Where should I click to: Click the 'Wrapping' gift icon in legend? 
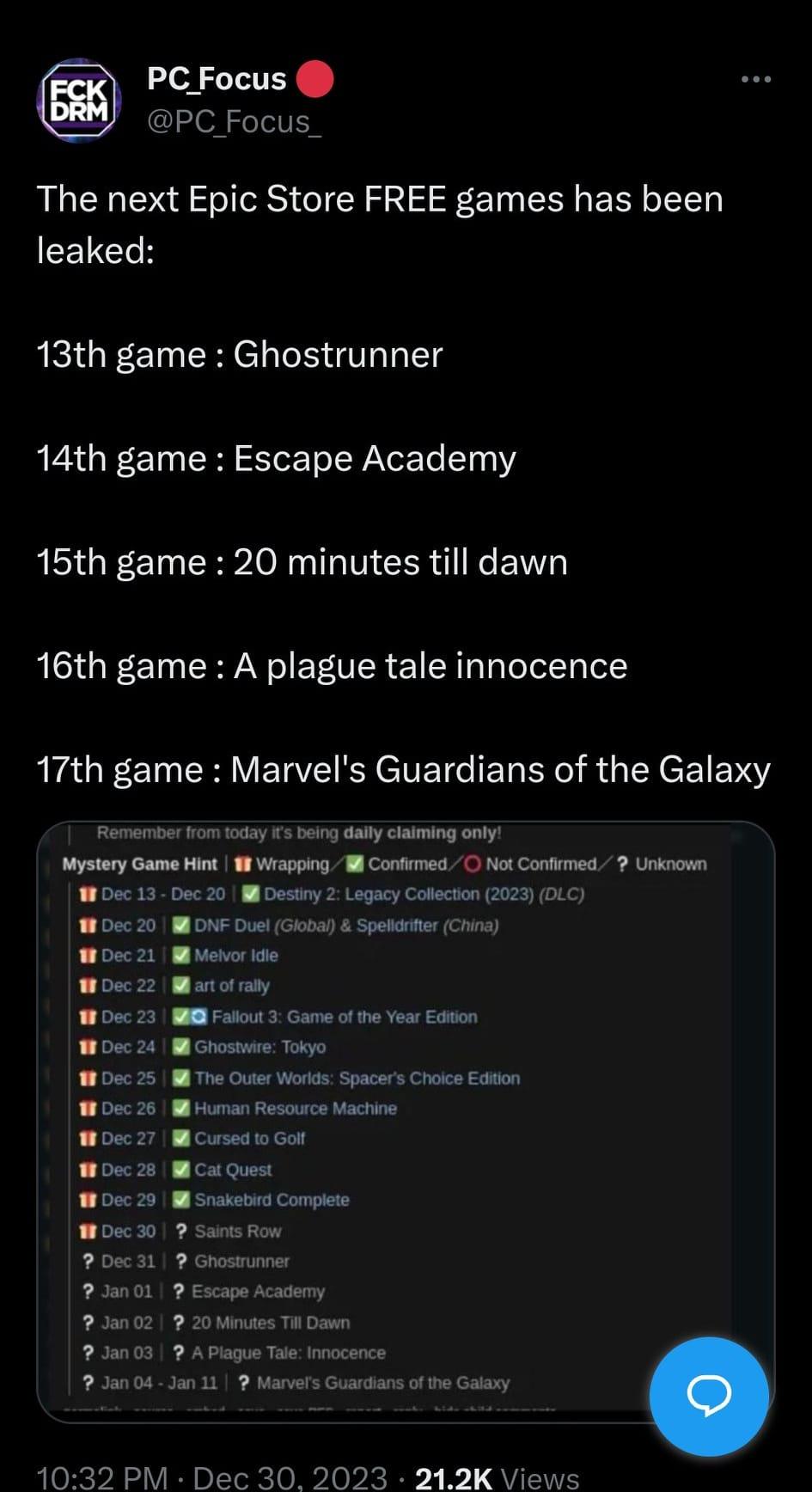coord(243,863)
